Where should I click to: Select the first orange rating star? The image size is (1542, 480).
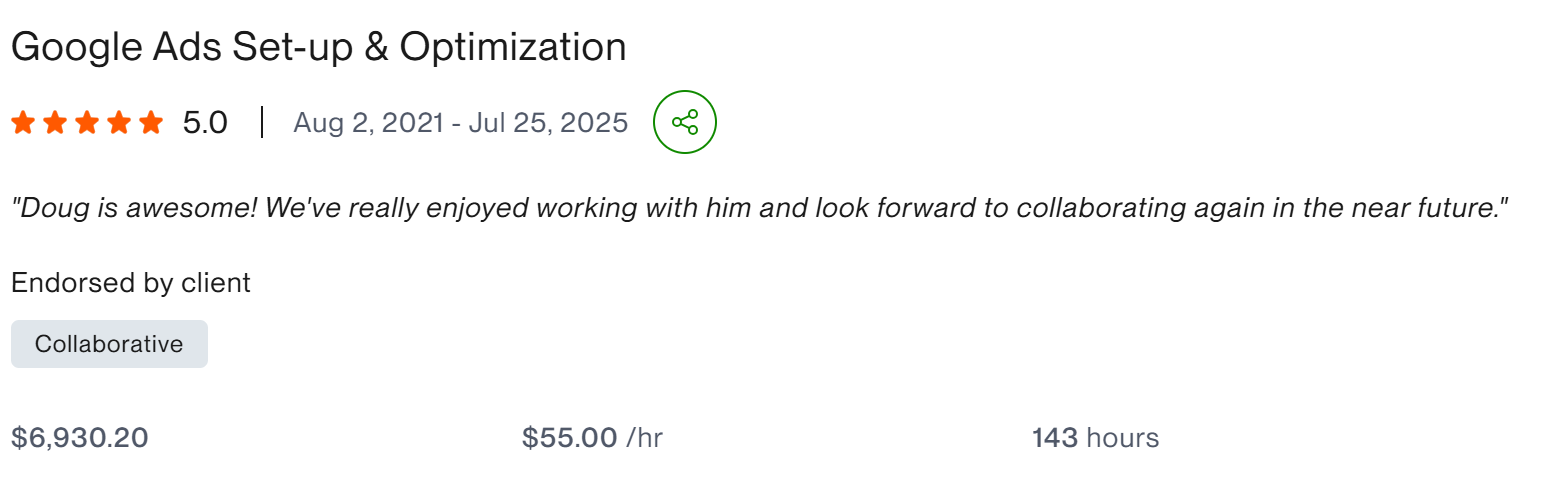click(x=23, y=123)
